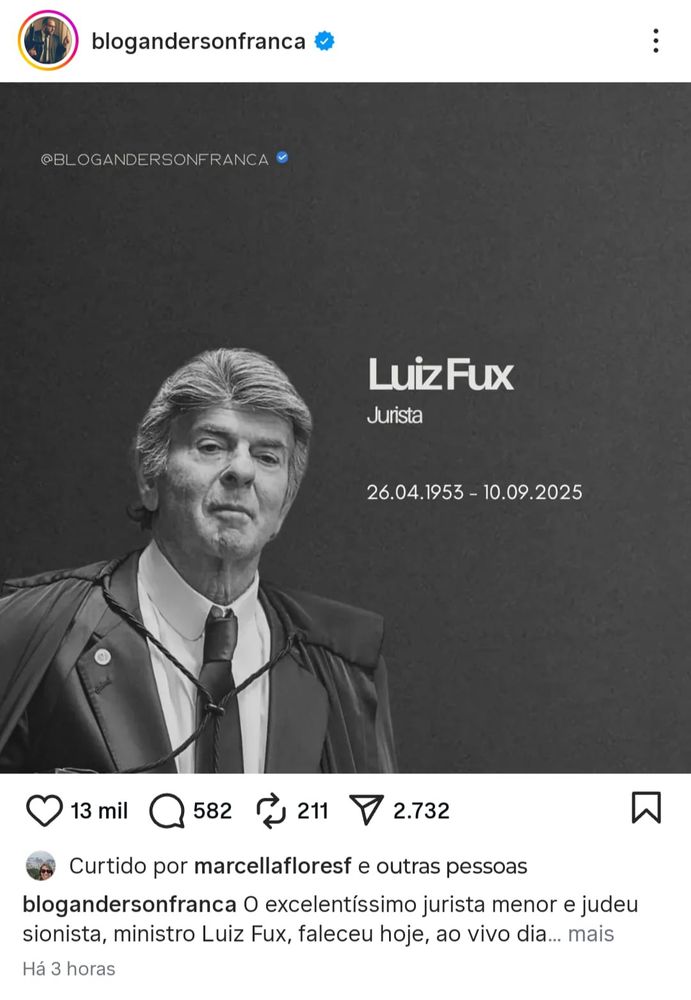The width and height of the screenshot is (691, 1000).
Task: Open the marcellafloresf profile link
Action: pos(272,866)
